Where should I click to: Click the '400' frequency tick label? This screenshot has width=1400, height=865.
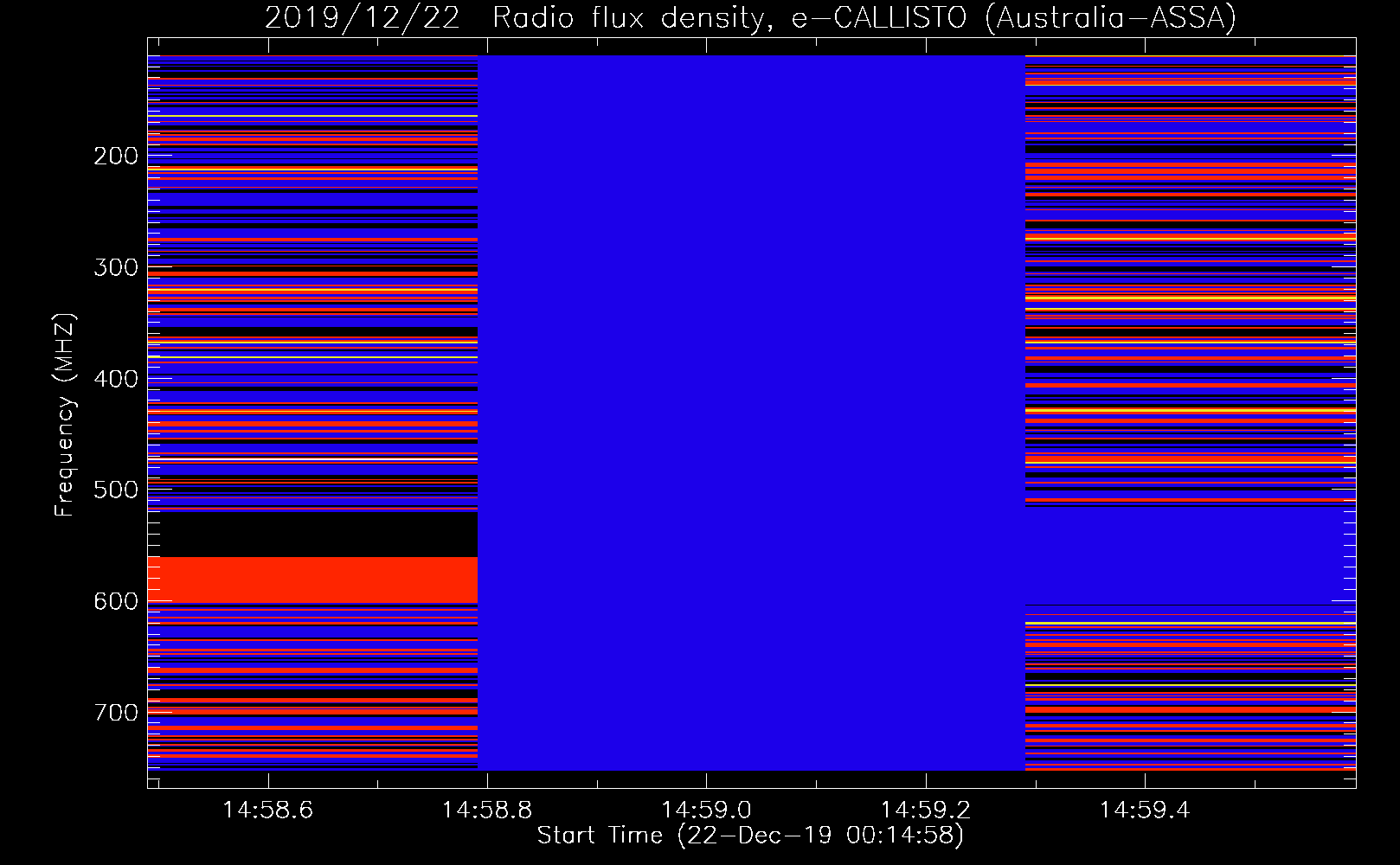point(116,379)
